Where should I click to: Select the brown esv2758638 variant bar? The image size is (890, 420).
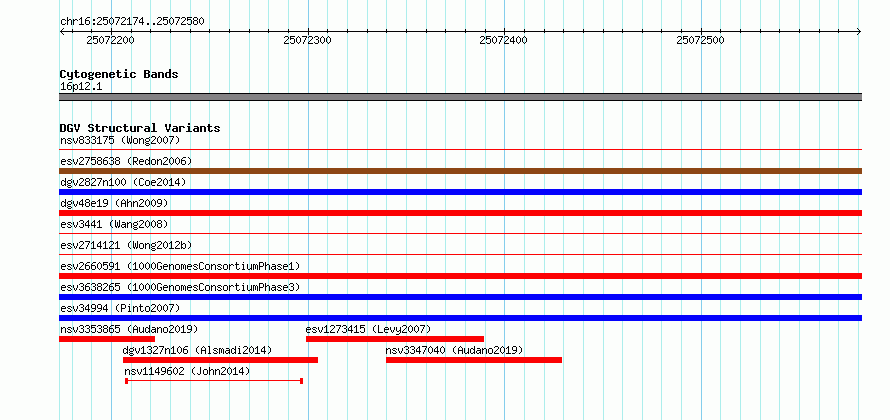[x=460, y=171]
